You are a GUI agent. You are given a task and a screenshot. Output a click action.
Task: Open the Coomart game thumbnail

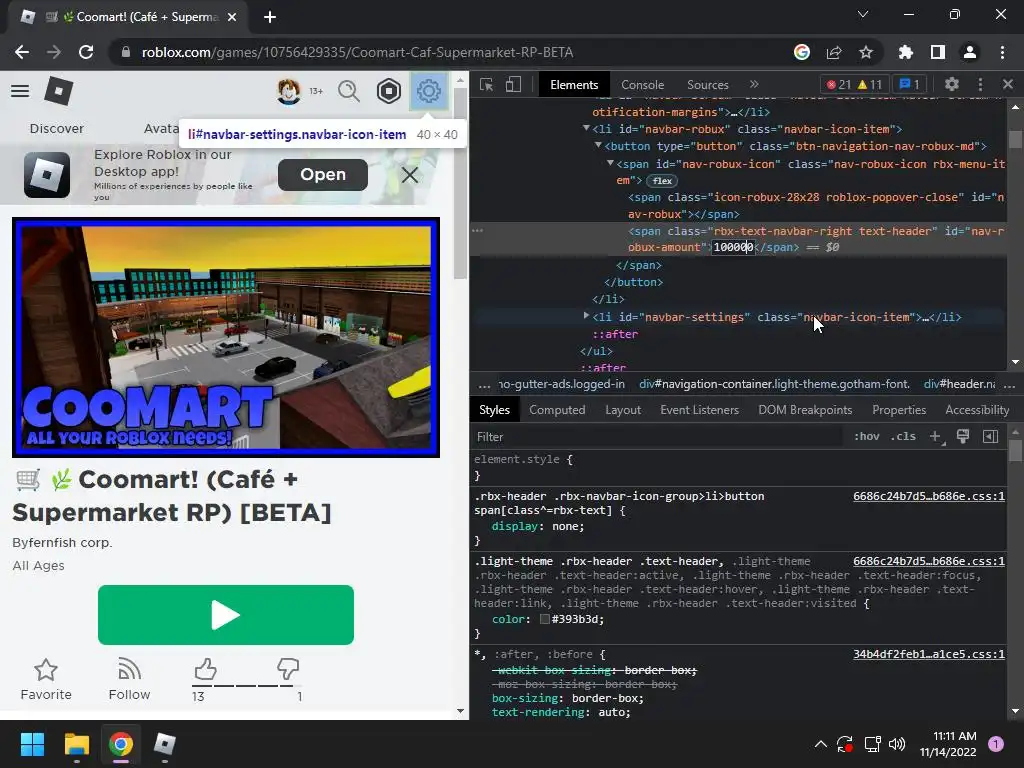(x=226, y=337)
